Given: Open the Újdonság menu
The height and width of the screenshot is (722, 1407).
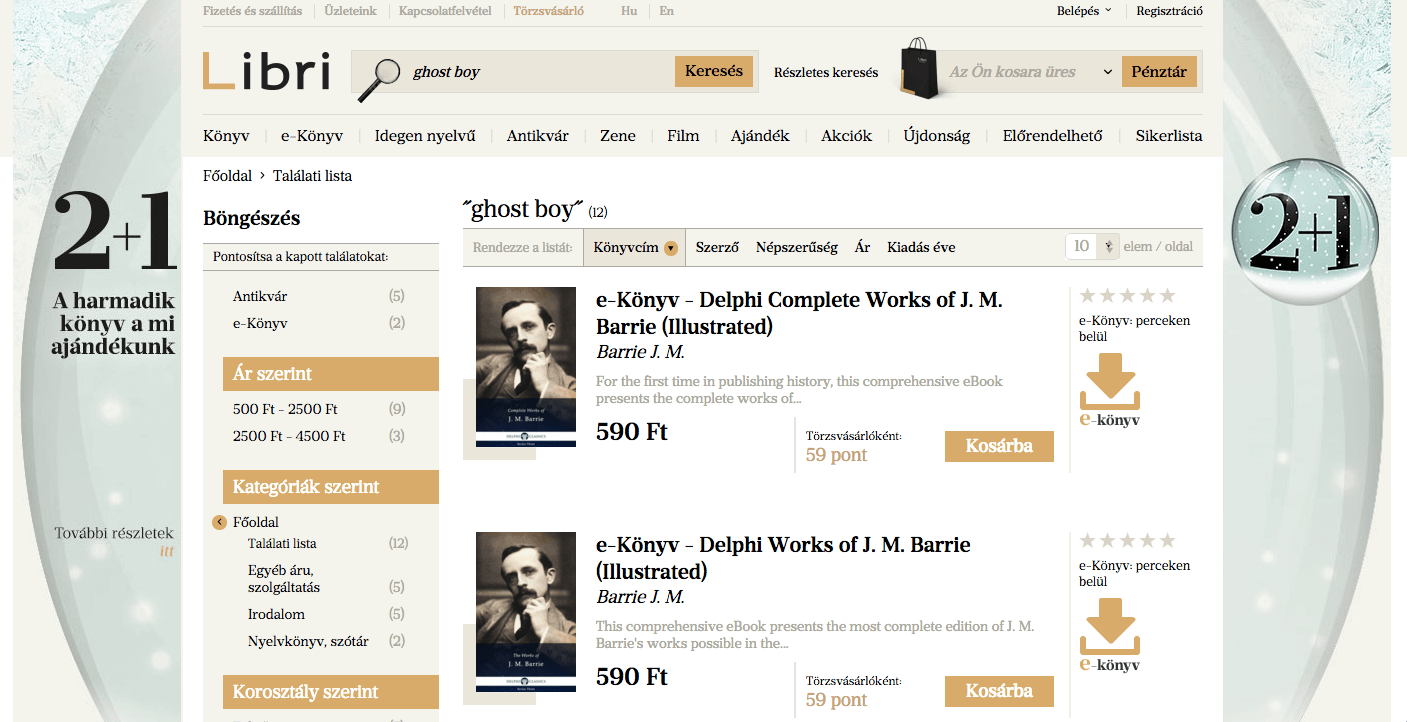Looking at the screenshot, I should (x=937, y=136).
